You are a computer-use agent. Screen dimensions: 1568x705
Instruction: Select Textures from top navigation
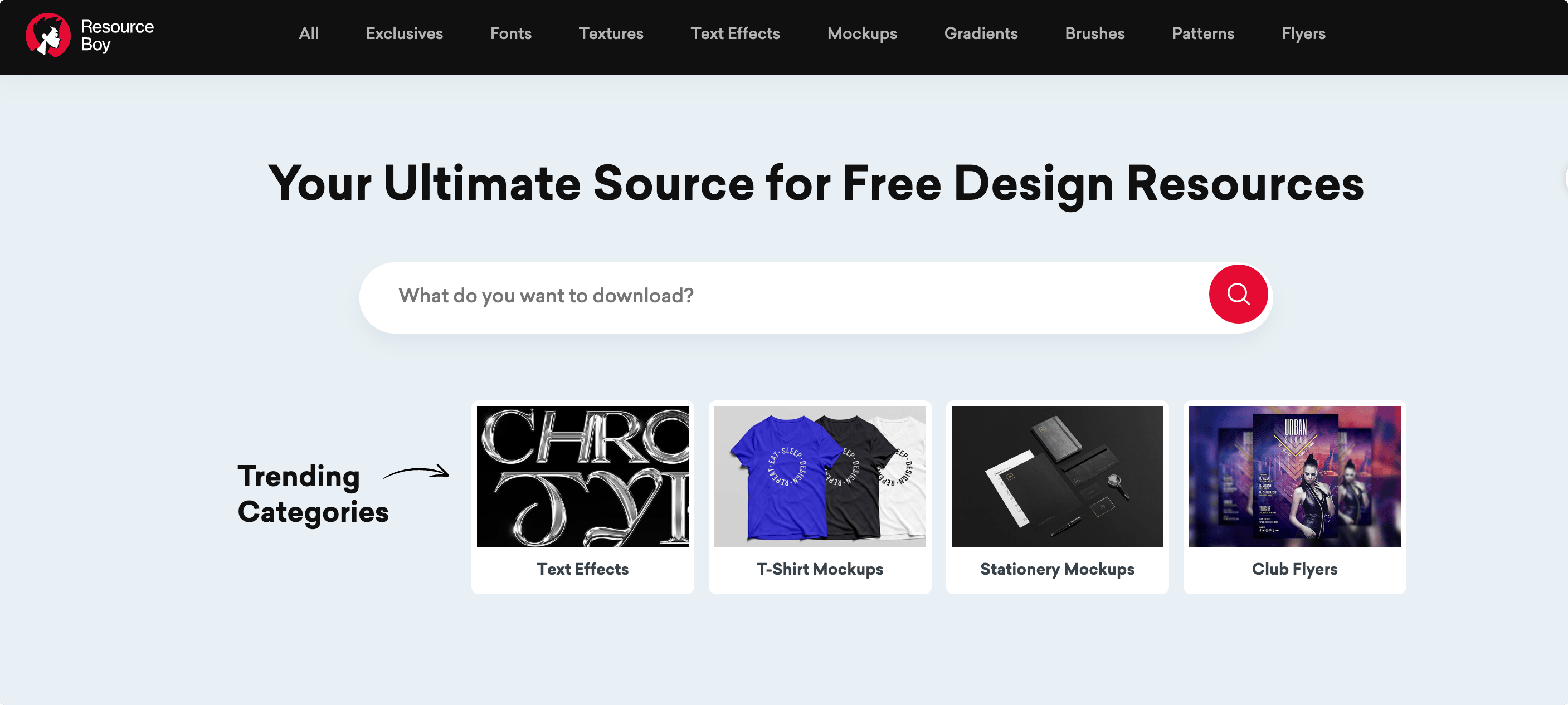[x=611, y=33]
